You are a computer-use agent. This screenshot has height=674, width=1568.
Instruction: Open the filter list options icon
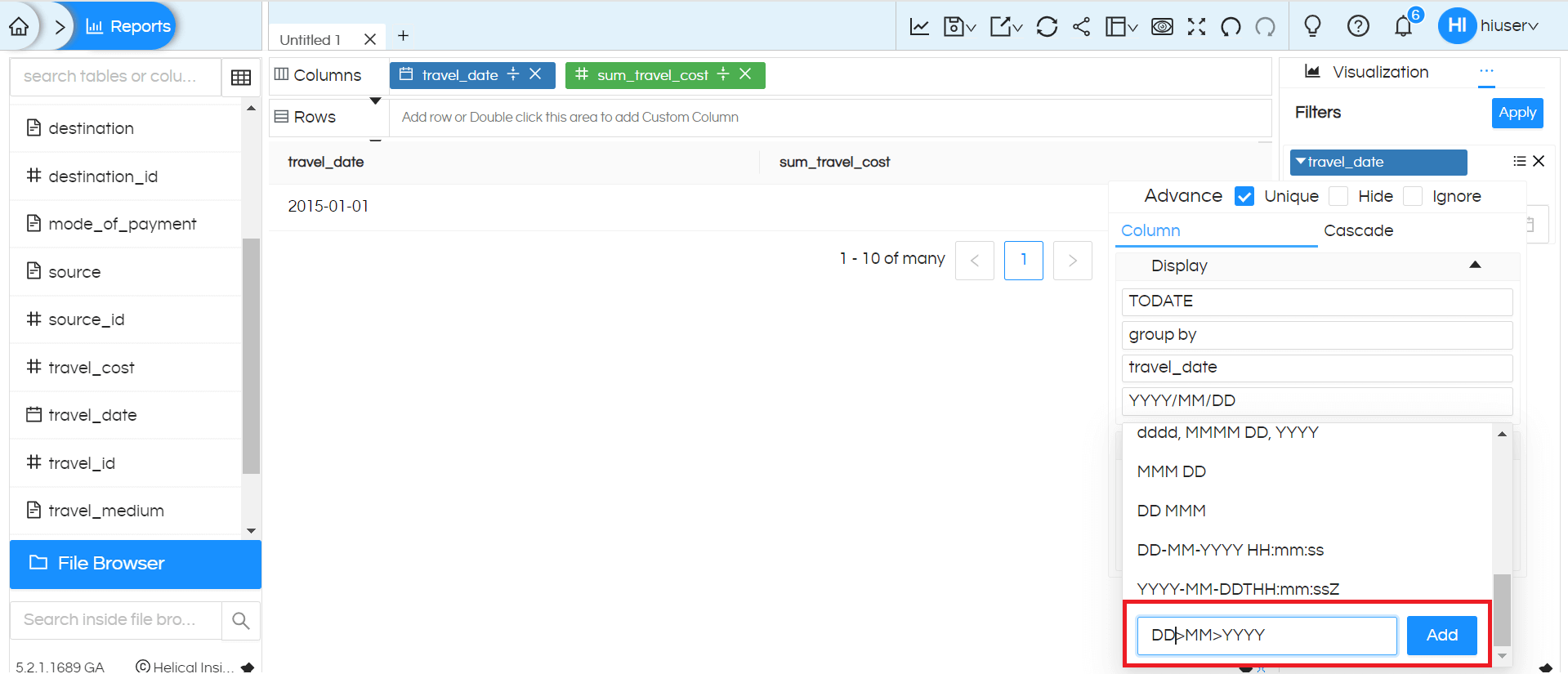(1519, 161)
